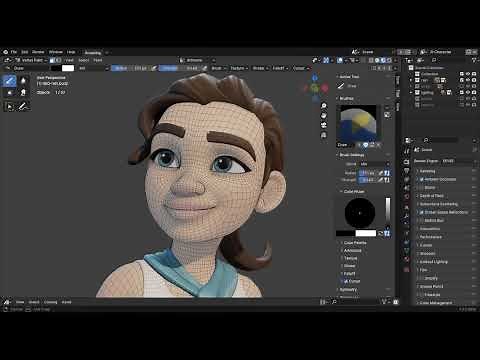Click the viewport zoom magnifier icon
Image resolution: width=480 pixels, height=360 pixels.
click(x=324, y=106)
